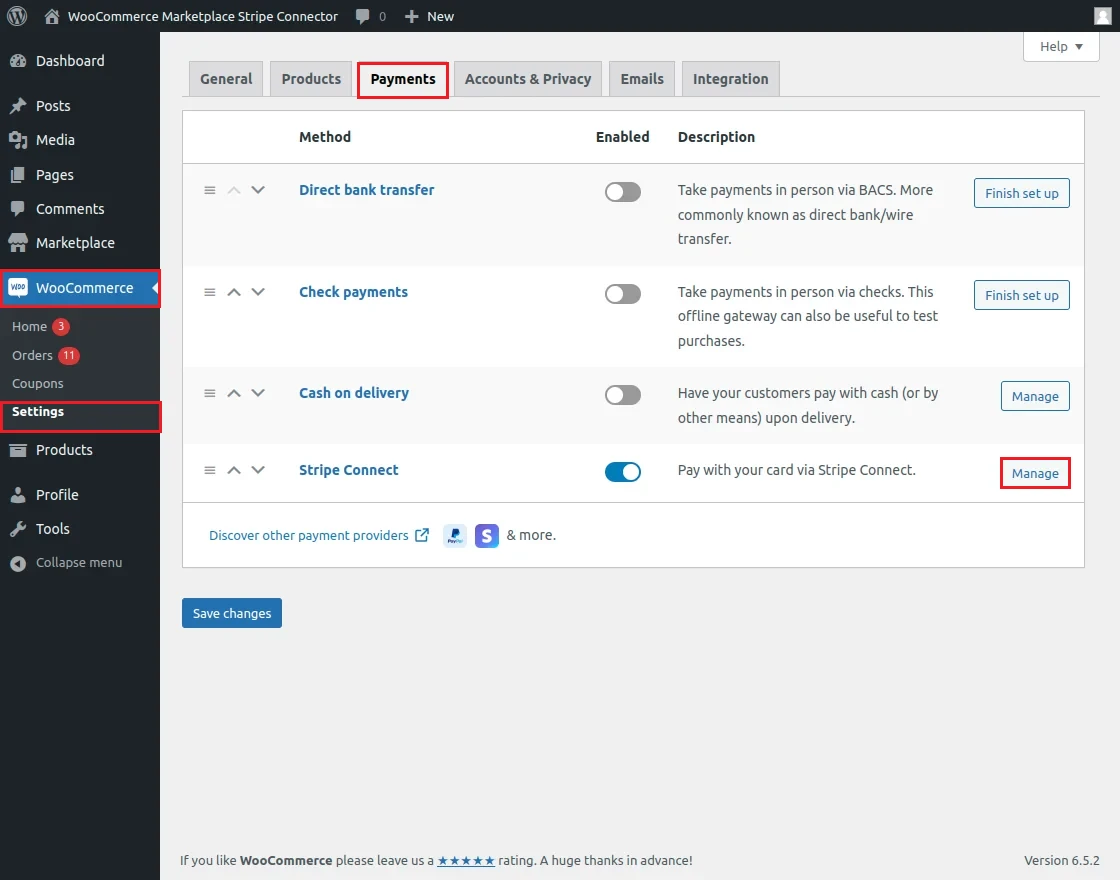Viewport: 1120px width, 880px height.
Task: Enable the Cash on delivery toggle
Action: 622,395
